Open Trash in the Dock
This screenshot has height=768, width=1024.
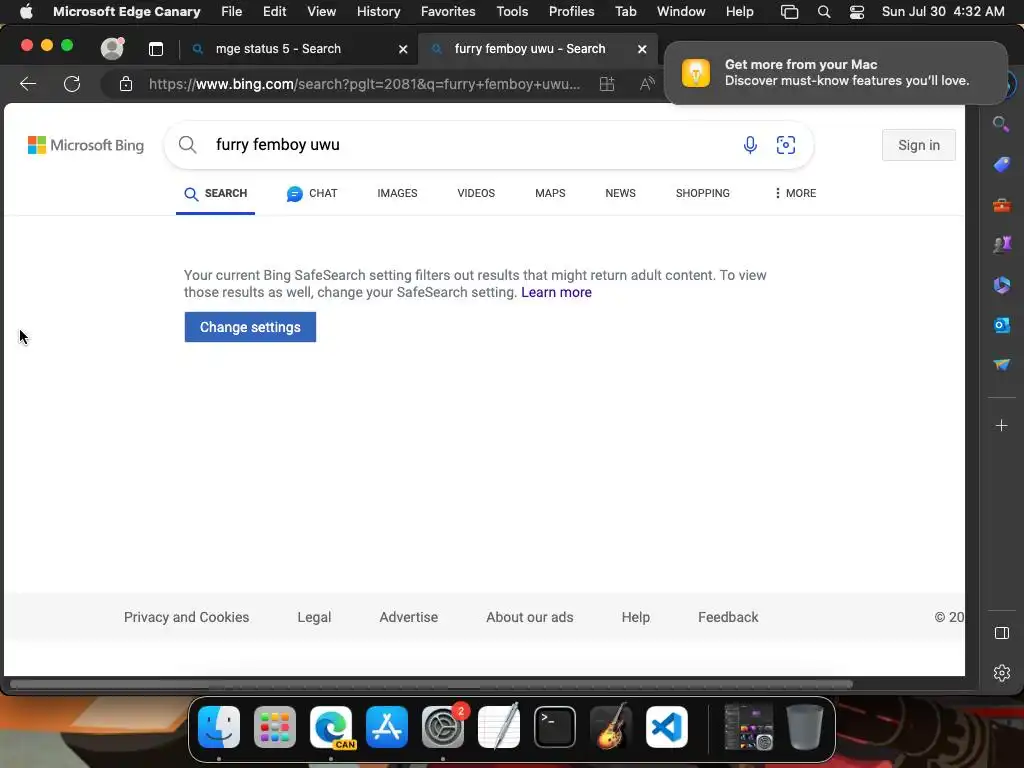click(x=805, y=727)
